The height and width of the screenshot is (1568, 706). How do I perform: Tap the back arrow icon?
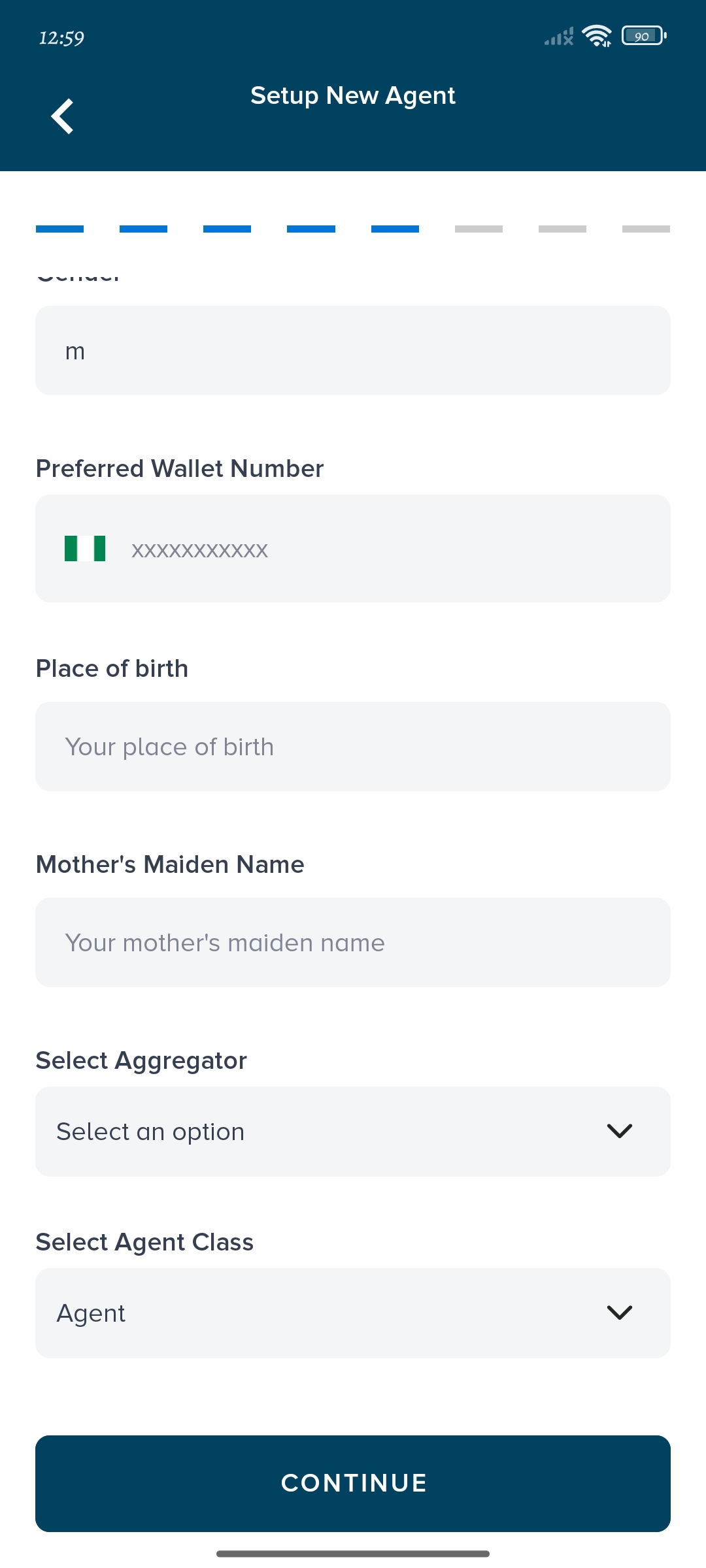click(x=63, y=116)
